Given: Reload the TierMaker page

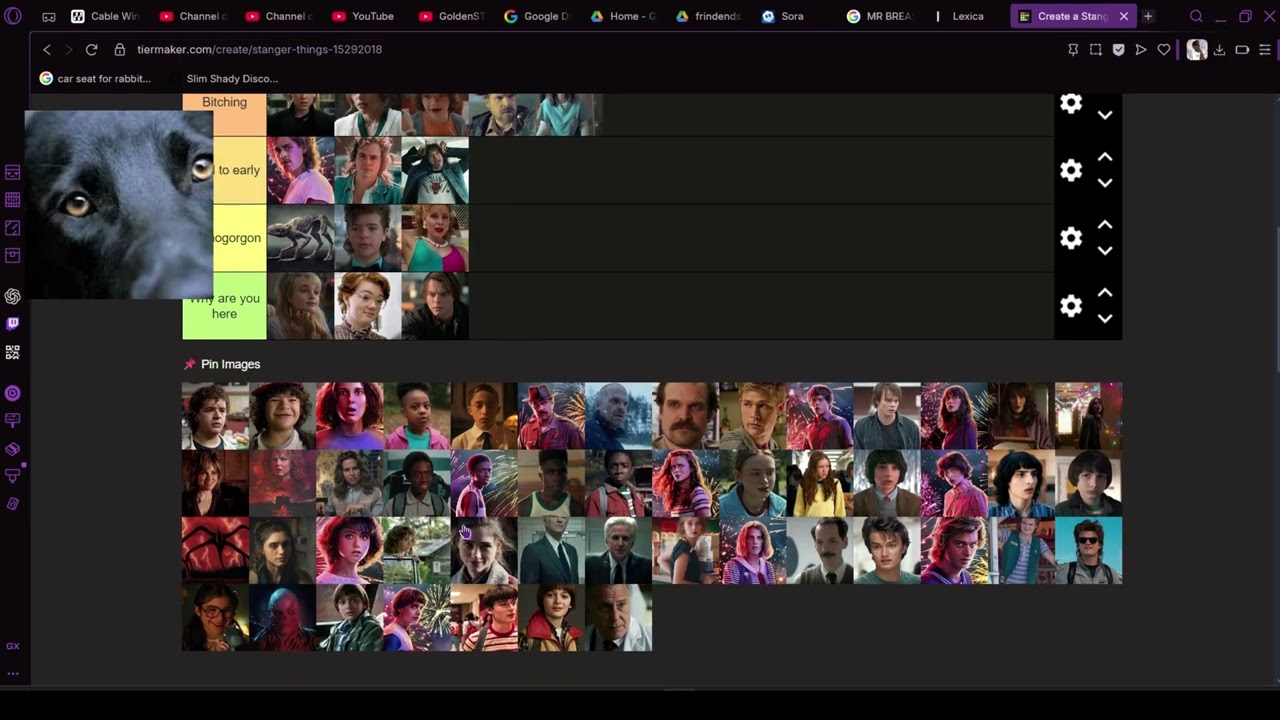Looking at the screenshot, I should (x=91, y=49).
